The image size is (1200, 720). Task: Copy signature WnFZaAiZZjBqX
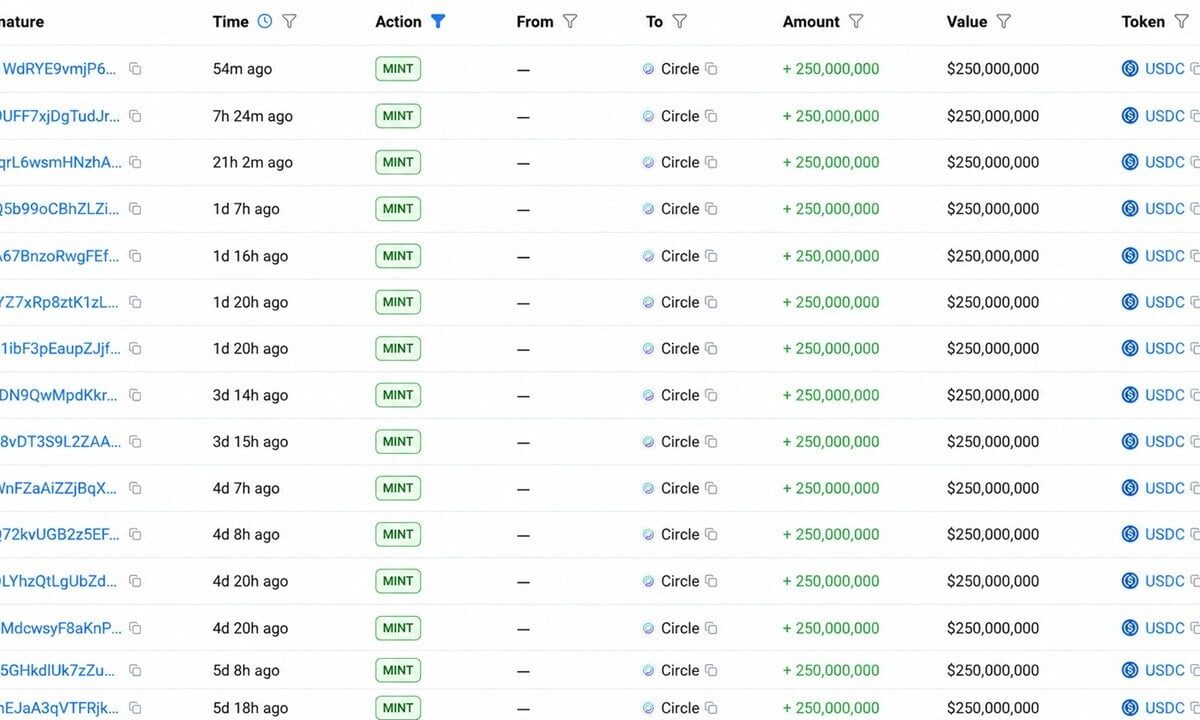(x=135, y=488)
